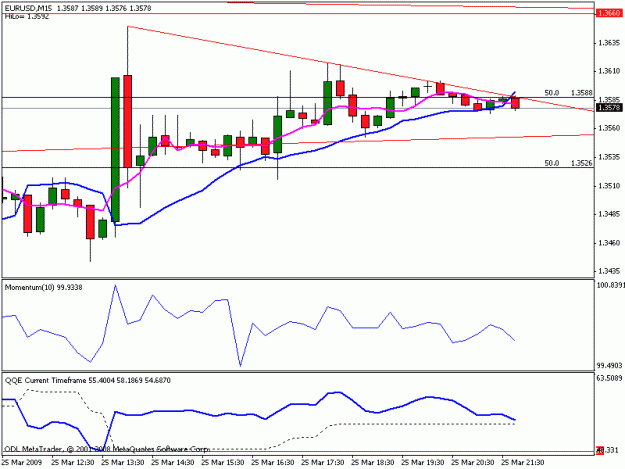Select the black 1.3578 current price tag
Screen dimensions: 625x469
(x=609, y=108)
